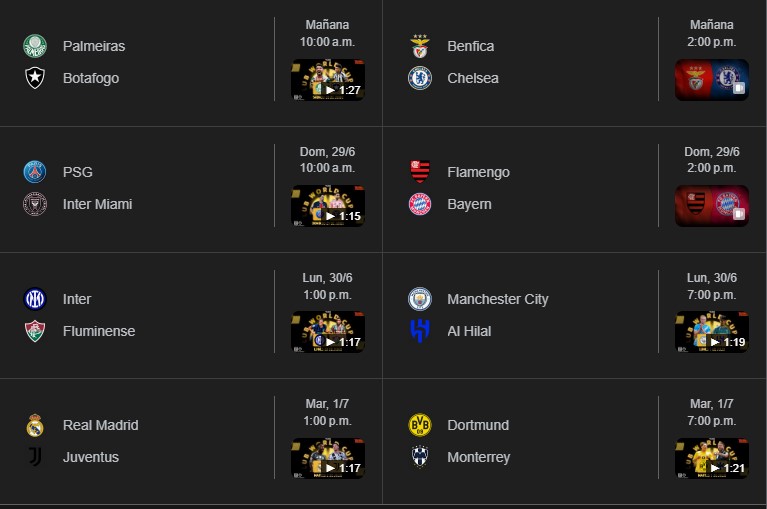
Task: Open the Benfica vs Chelsea match thumbnail
Action: click(712, 81)
